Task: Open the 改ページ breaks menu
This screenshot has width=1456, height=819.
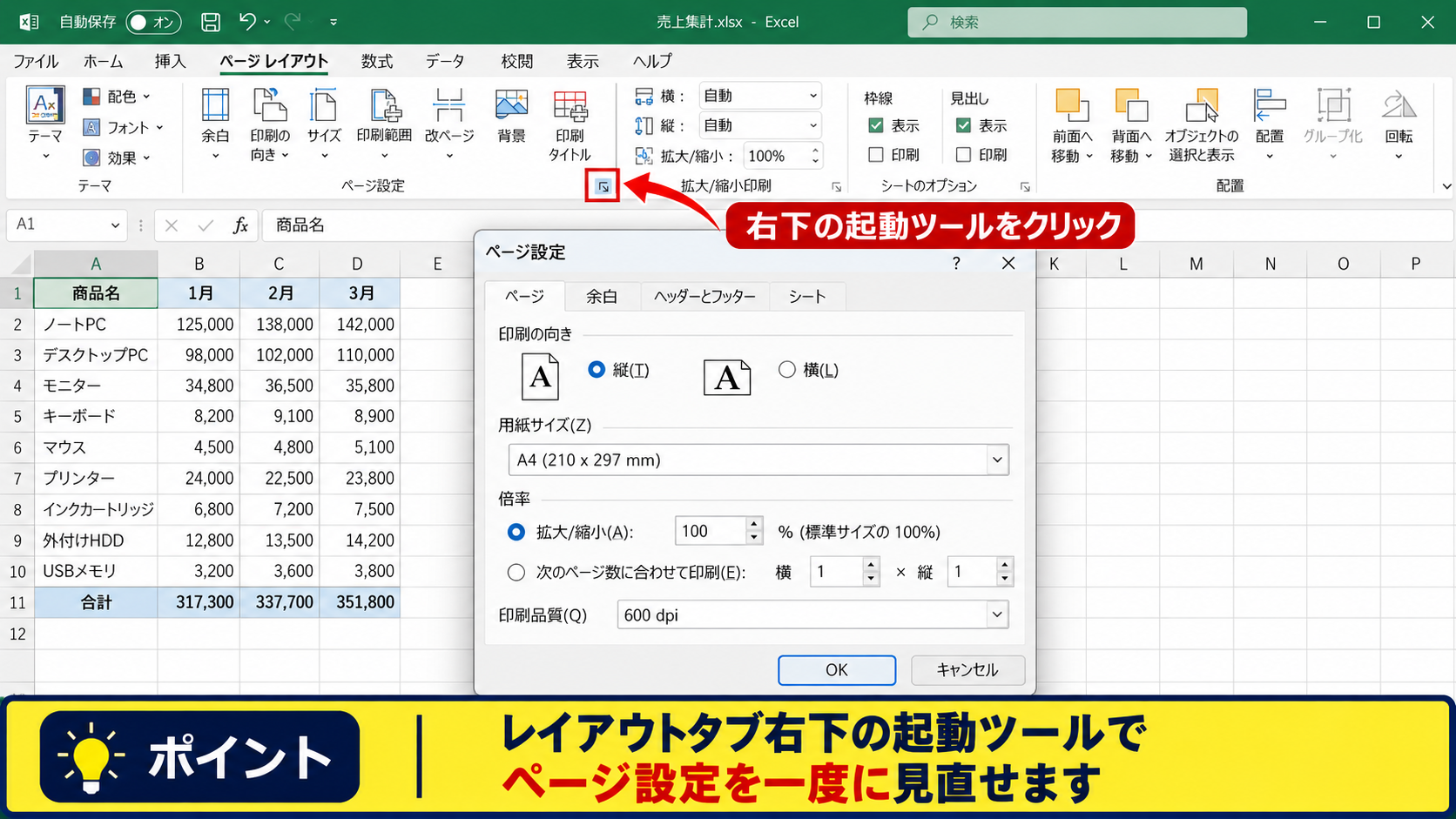Action: pyautogui.click(x=449, y=124)
